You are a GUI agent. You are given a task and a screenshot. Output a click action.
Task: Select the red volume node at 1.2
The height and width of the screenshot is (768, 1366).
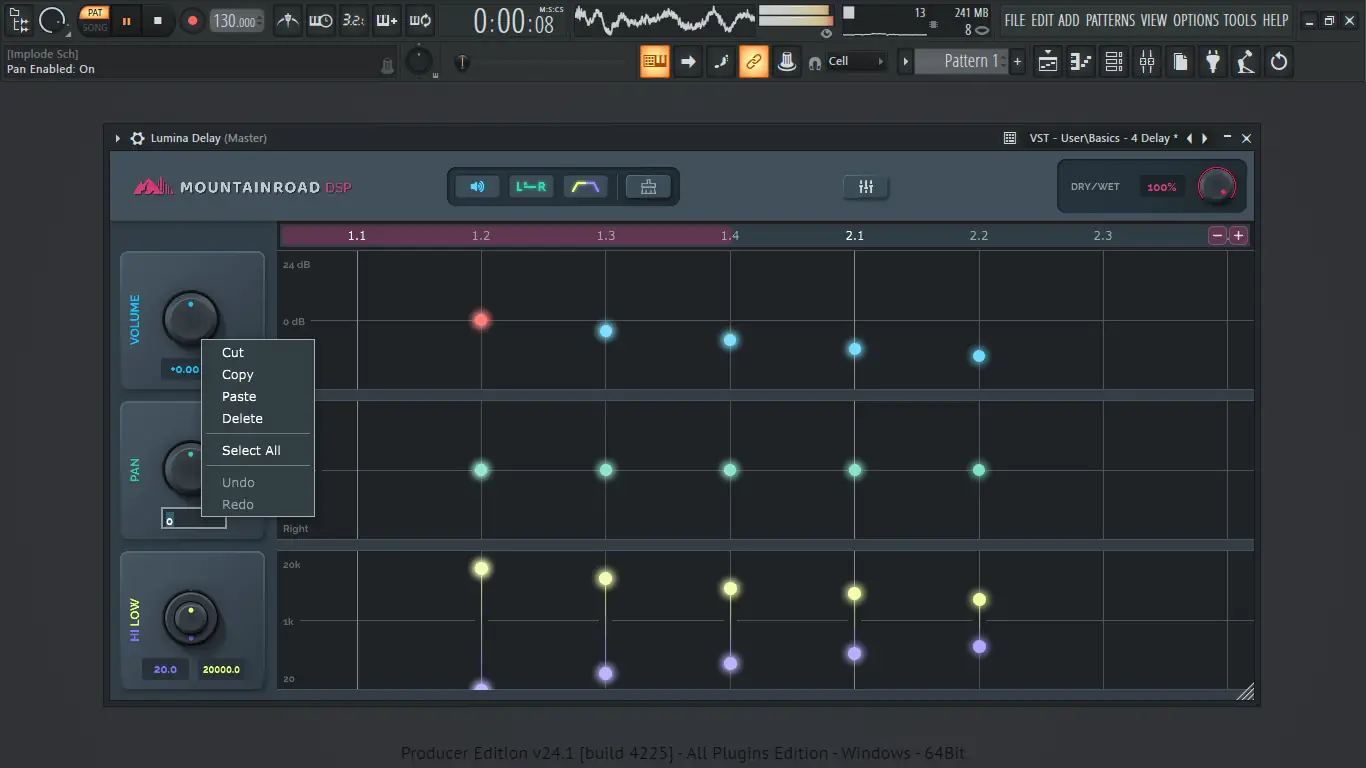pos(481,320)
